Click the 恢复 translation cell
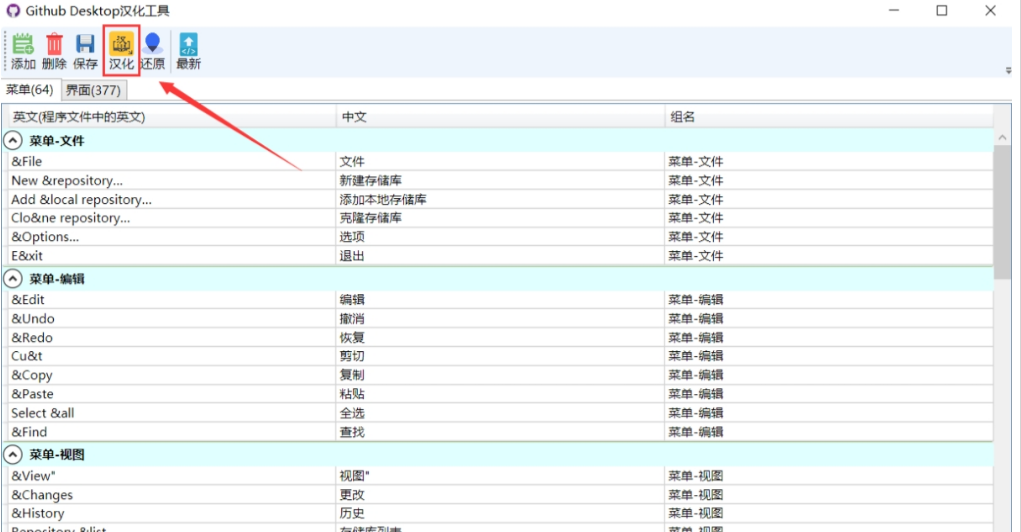 tap(500, 337)
